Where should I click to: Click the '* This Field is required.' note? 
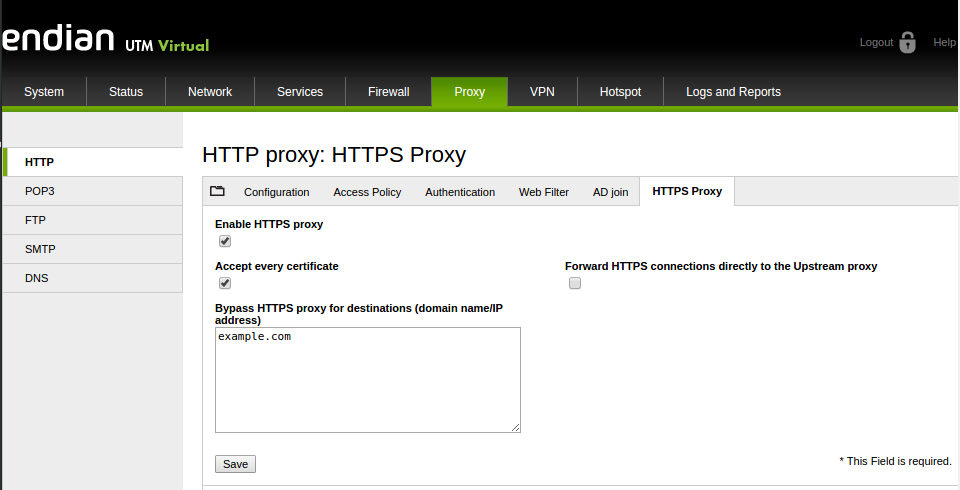(x=895, y=461)
